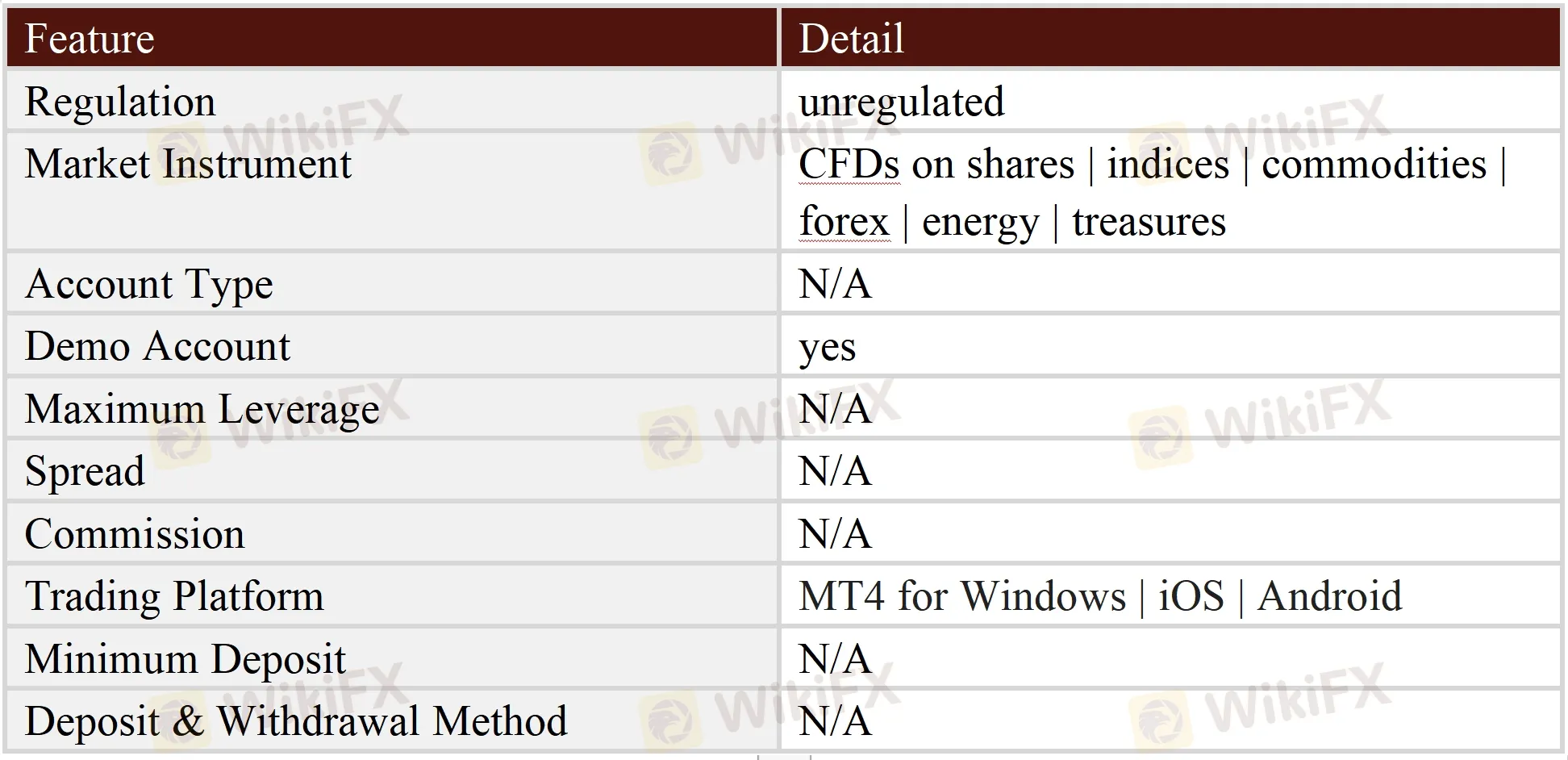This screenshot has width=1568, height=760.
Task: Select the Commission row label
Action: tap(135, 534)
